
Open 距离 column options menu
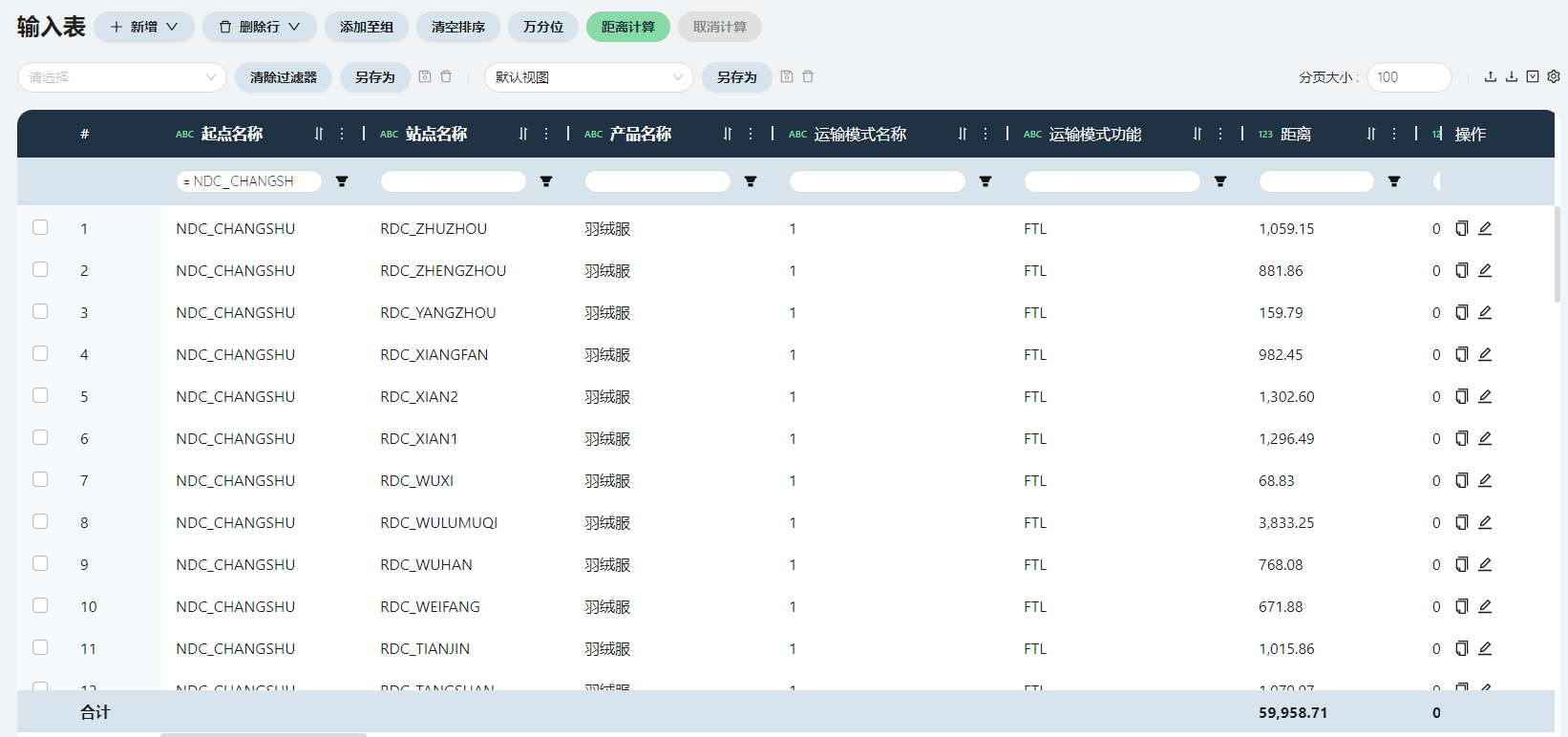point(1394,134)
